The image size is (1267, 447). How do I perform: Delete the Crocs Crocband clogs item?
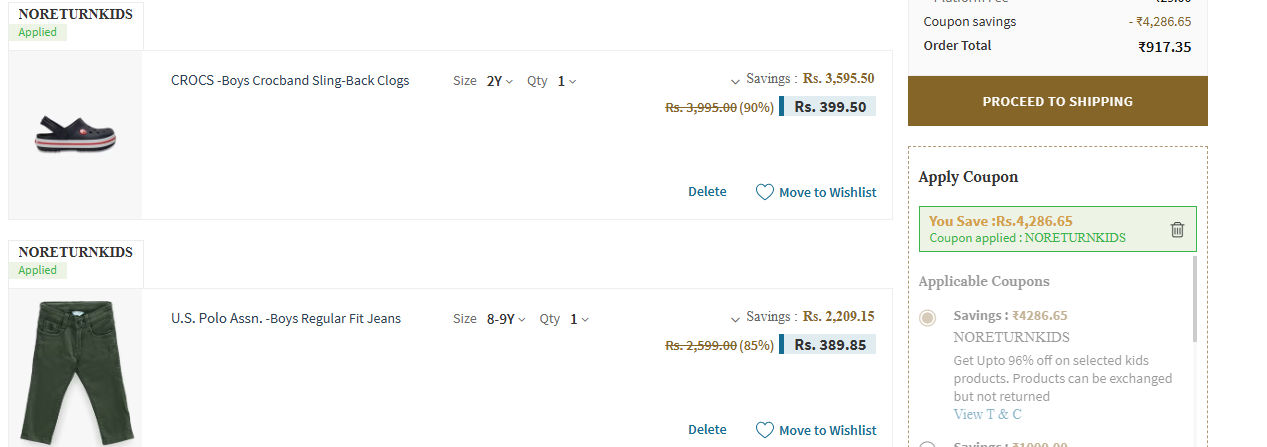pos(707,191)
